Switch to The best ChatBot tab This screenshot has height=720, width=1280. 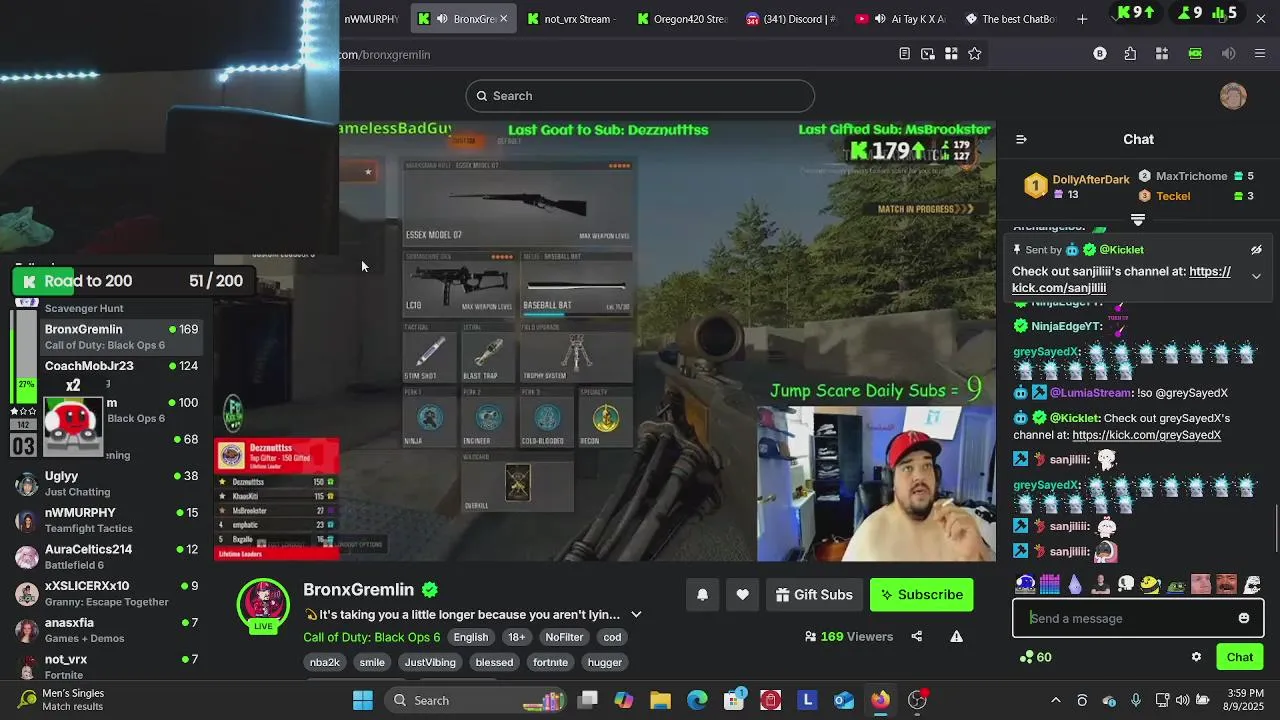pyautogui.click(x=1010, y=19)
